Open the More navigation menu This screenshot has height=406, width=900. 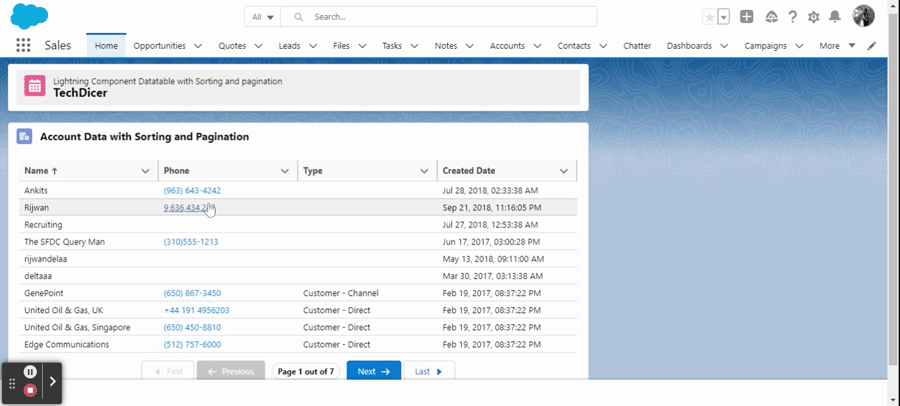coord(837,46)
